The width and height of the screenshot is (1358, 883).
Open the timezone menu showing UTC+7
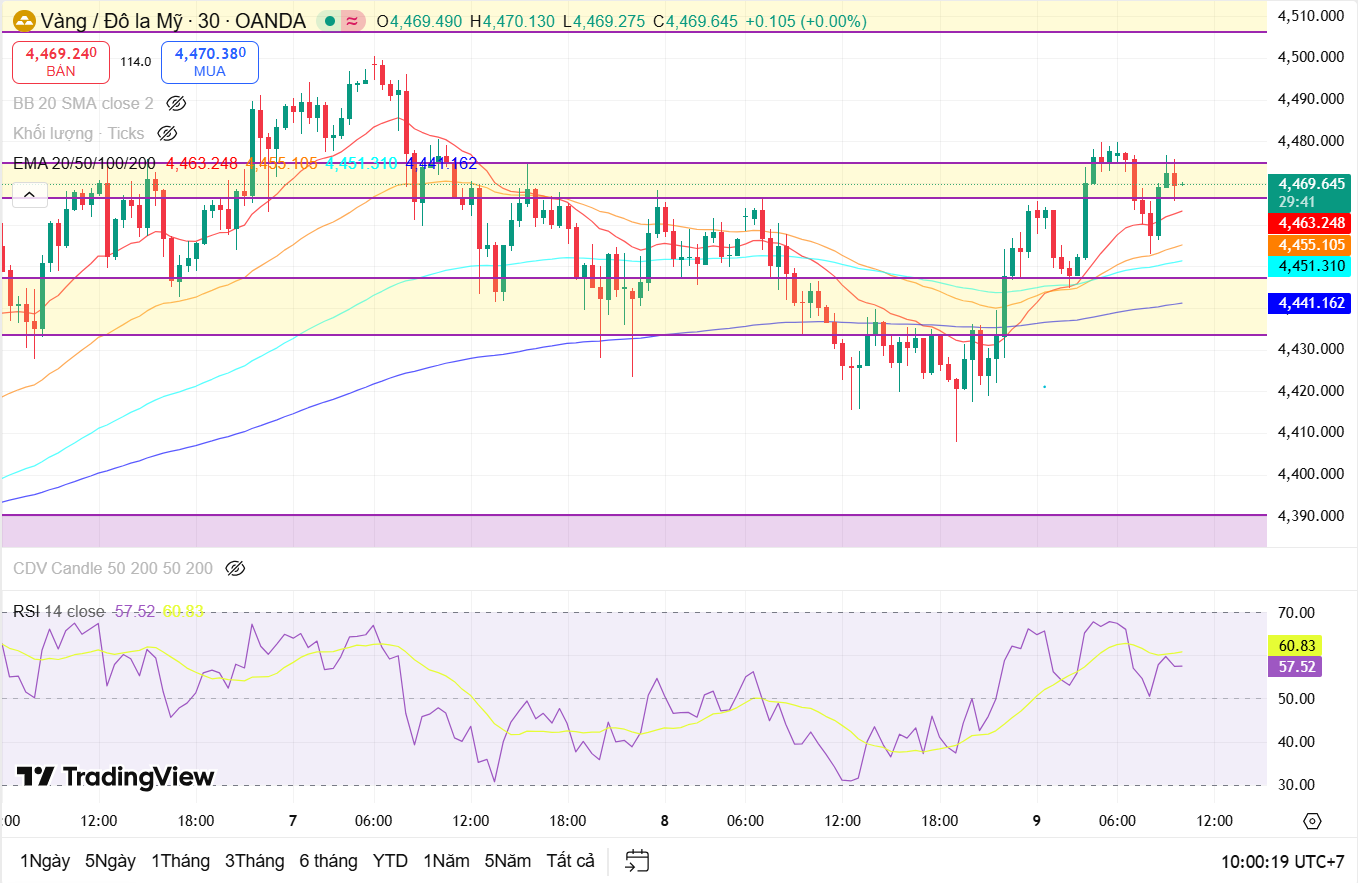(x=1282, y=861)
